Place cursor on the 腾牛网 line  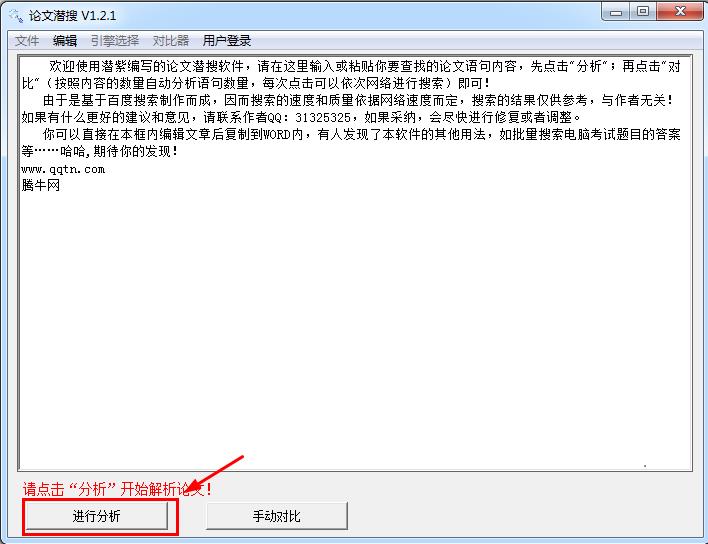[41, 185]
